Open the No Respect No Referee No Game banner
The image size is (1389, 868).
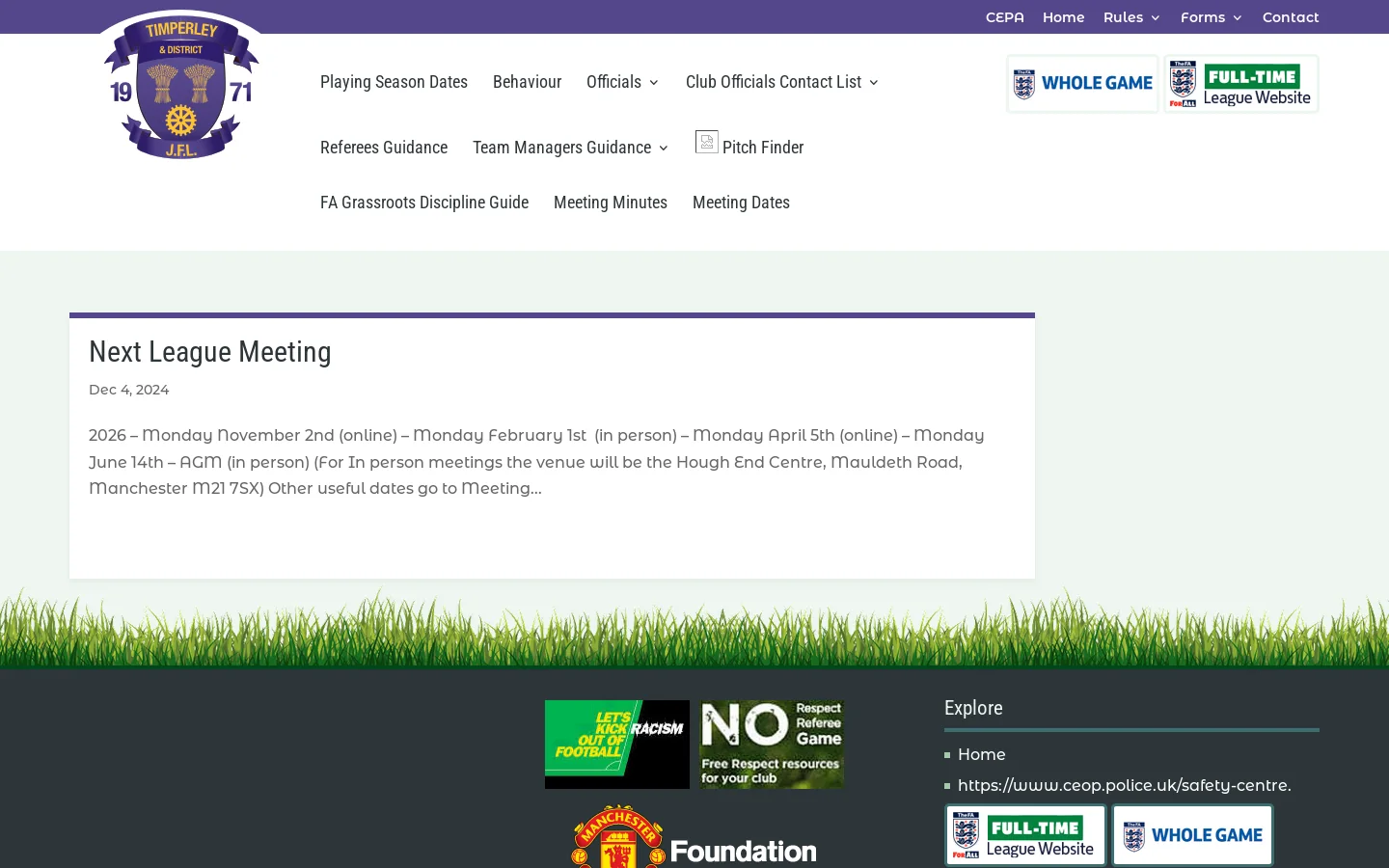coord(772,745)
